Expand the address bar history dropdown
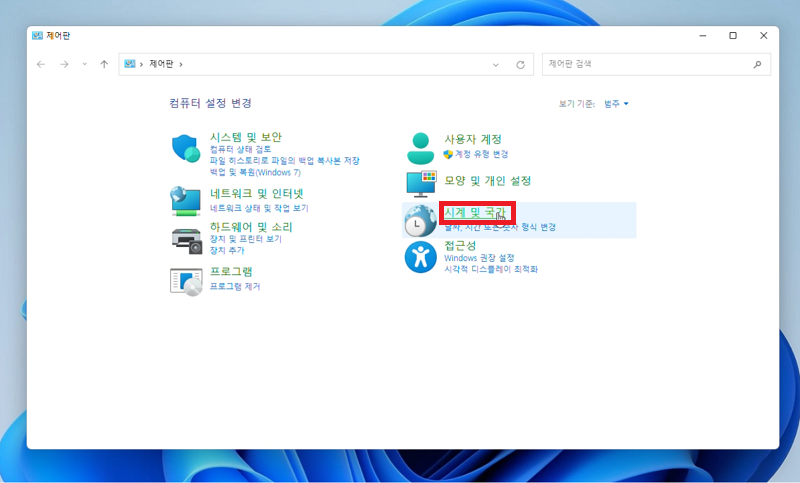 tap(495, 65)
